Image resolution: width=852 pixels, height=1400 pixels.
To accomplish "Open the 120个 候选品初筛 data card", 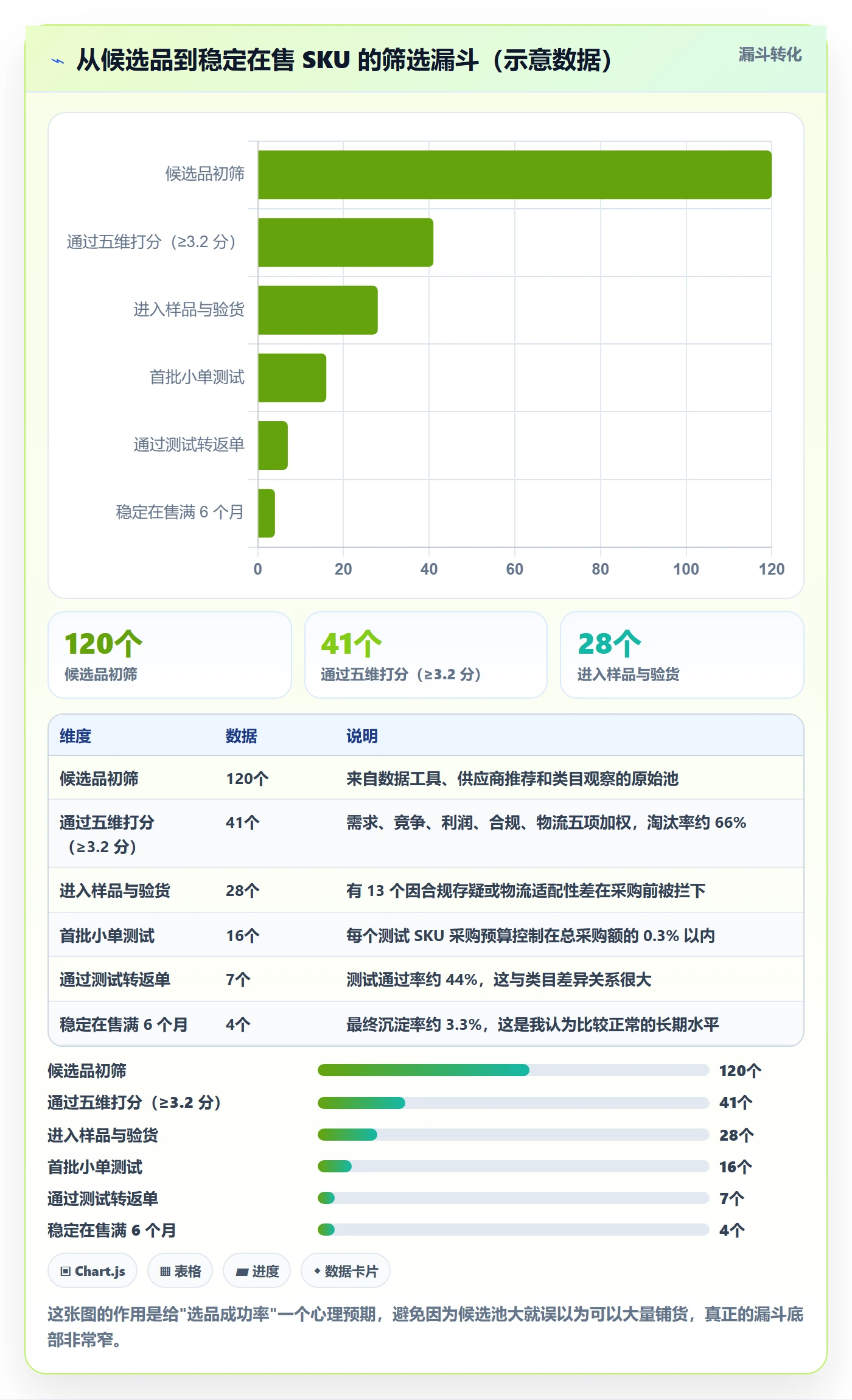I will 170,655.
